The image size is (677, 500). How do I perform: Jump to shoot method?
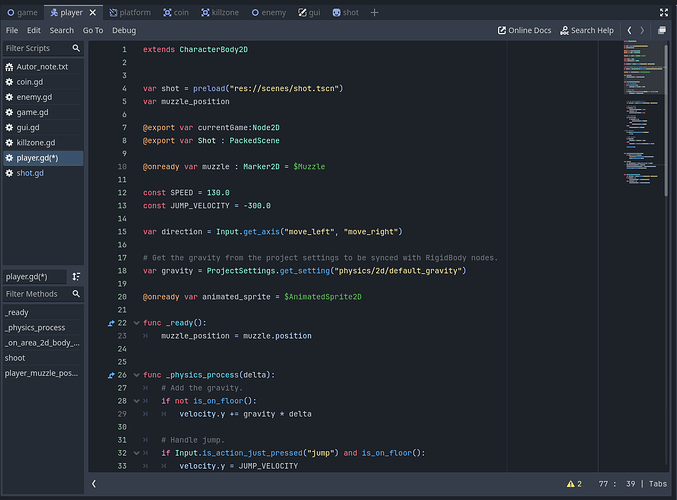pos(42,358)
